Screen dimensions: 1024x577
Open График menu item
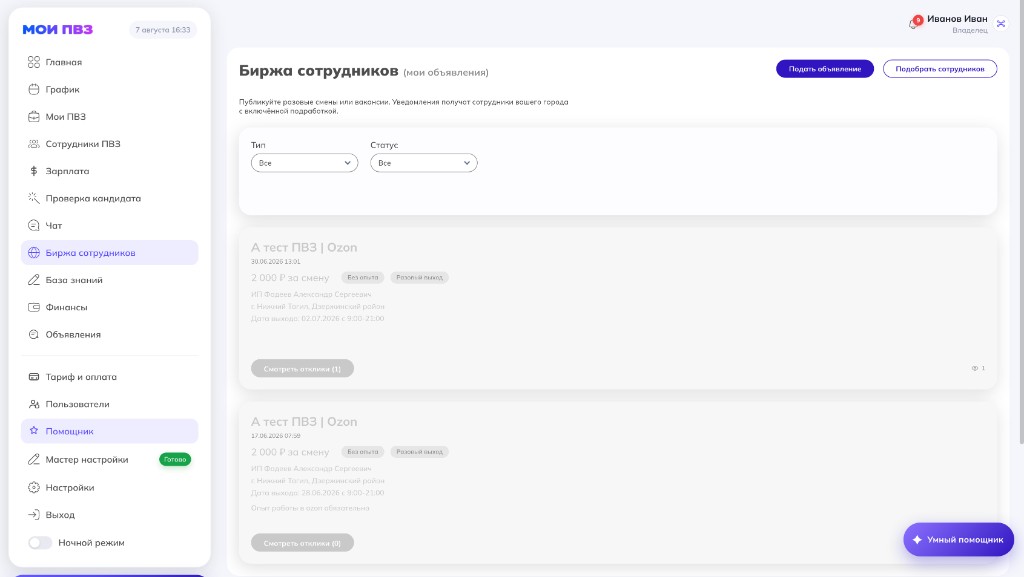click(x=110, y=89)
